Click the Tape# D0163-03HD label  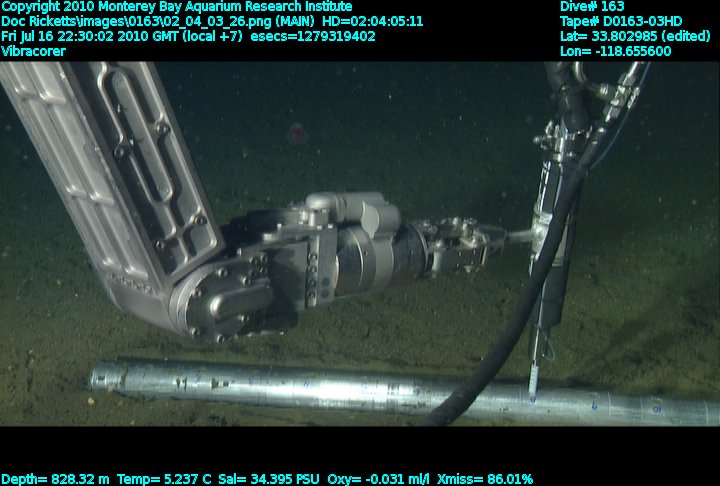coord(621,21)
